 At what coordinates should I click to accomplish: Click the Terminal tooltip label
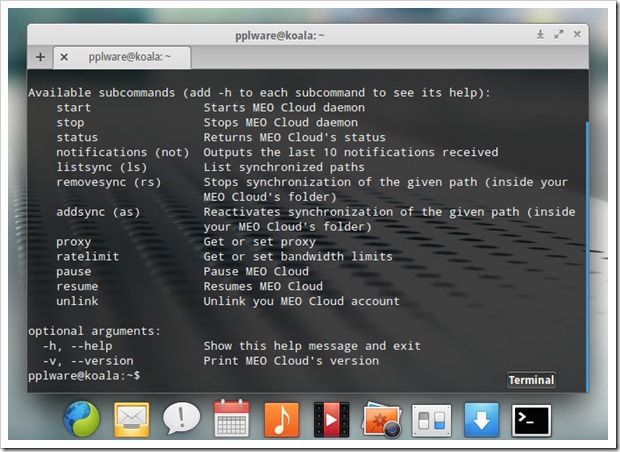tap(530, 380)
